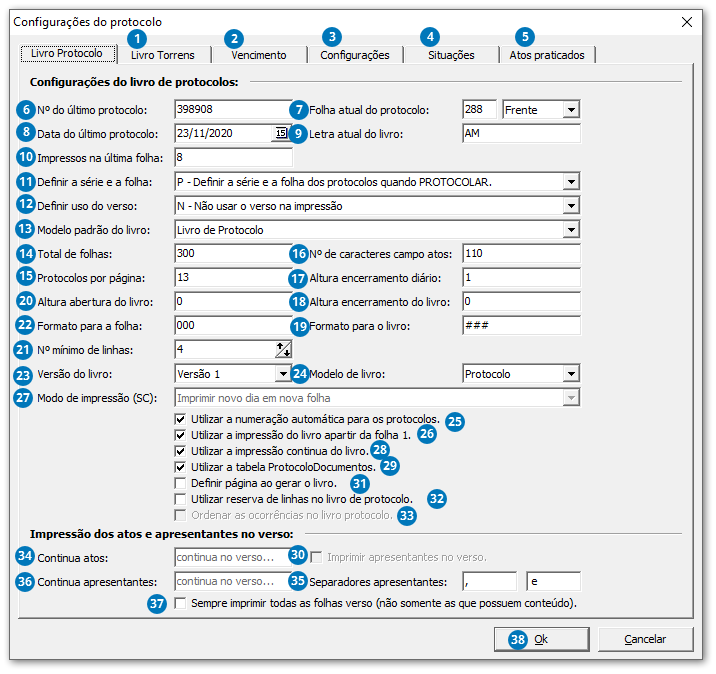Image resolution: width=716 pixels, height=674 pixels.
Task: Click the Nº do último protocolo field
Action: pyautogui.click(x=233, y=109)
